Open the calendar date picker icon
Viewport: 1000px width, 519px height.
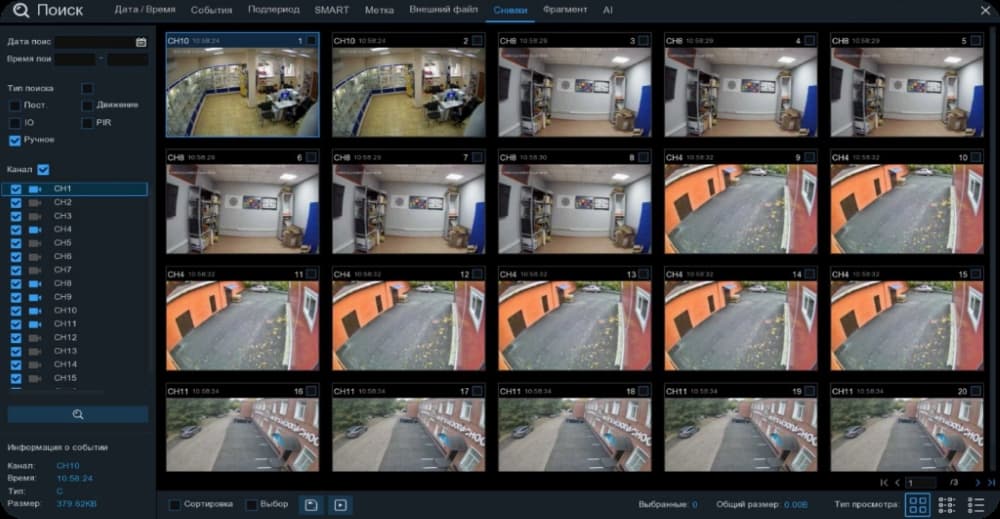click(x=141, y=42)
